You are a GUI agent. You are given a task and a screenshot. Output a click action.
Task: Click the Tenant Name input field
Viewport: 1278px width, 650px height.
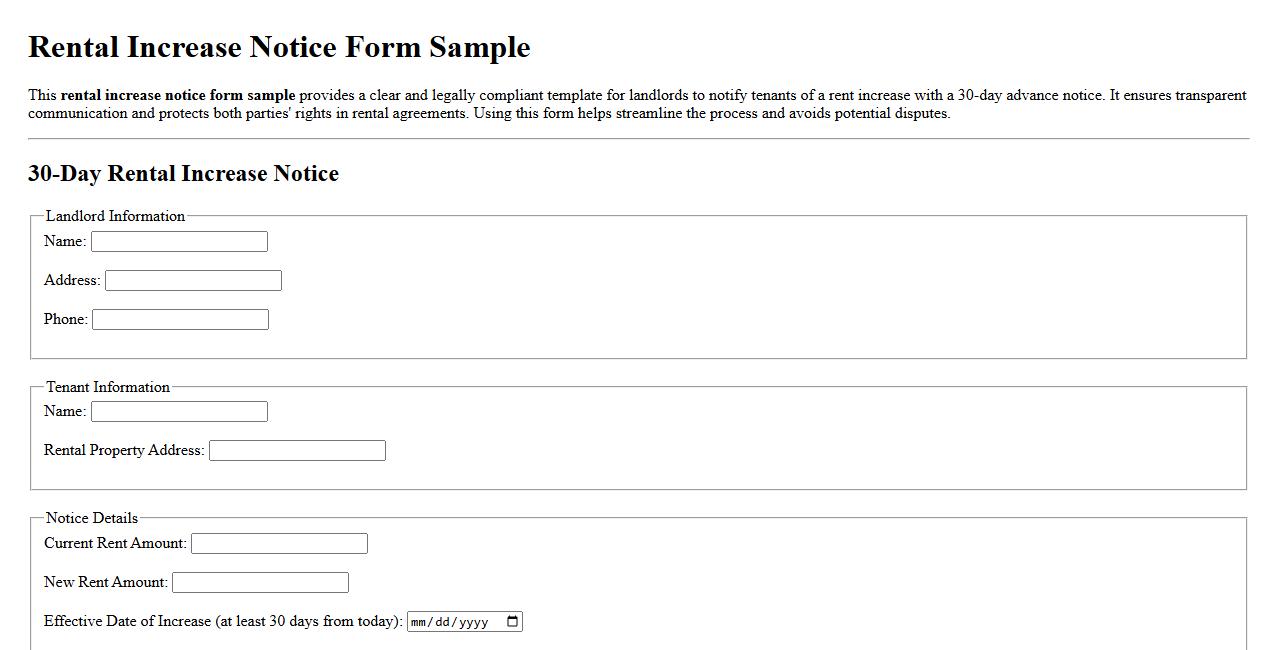tap(178, 411)
